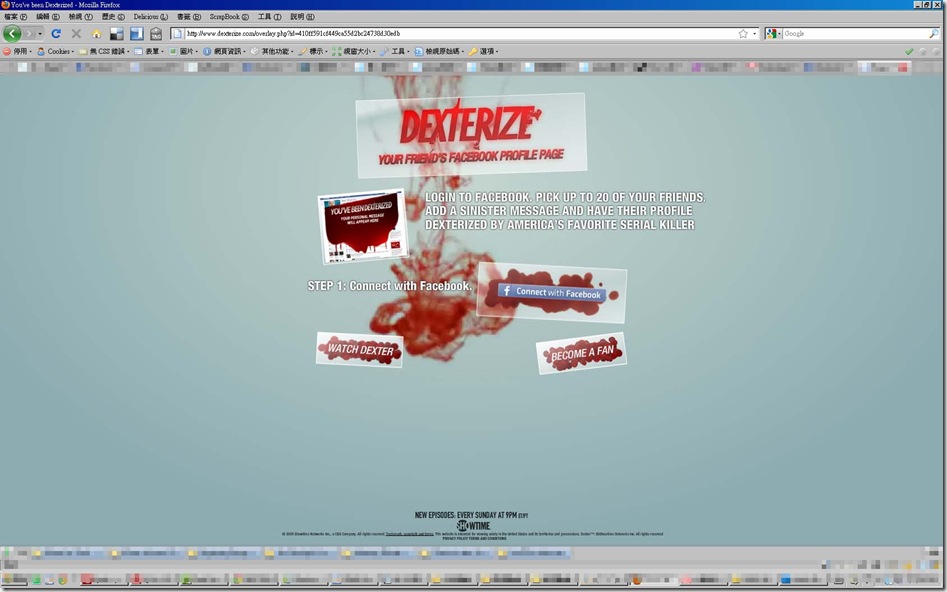Click the page identity icon in the address bar
Viewport: 947px width, 592px height.
[x=177, y=33]
